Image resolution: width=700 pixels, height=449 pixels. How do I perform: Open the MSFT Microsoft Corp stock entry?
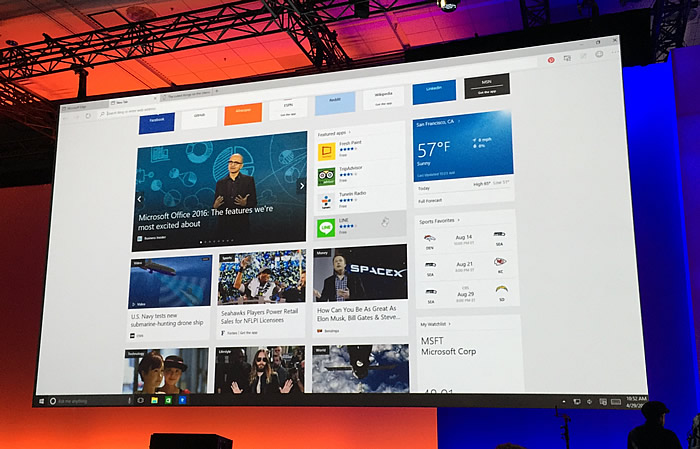coord(449,346)
